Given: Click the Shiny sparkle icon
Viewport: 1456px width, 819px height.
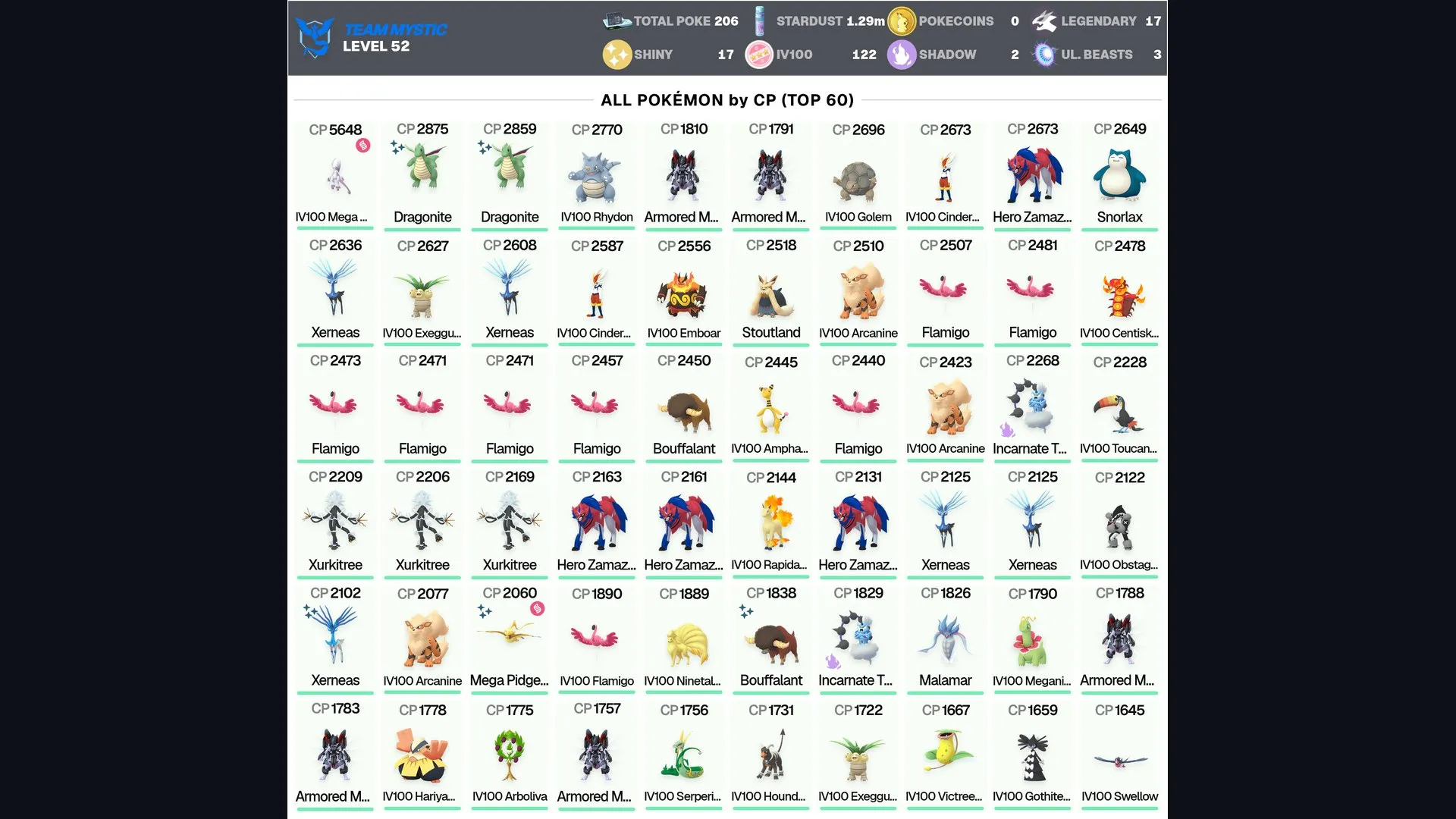Looking at the screenshot, I should click(617, 55).
